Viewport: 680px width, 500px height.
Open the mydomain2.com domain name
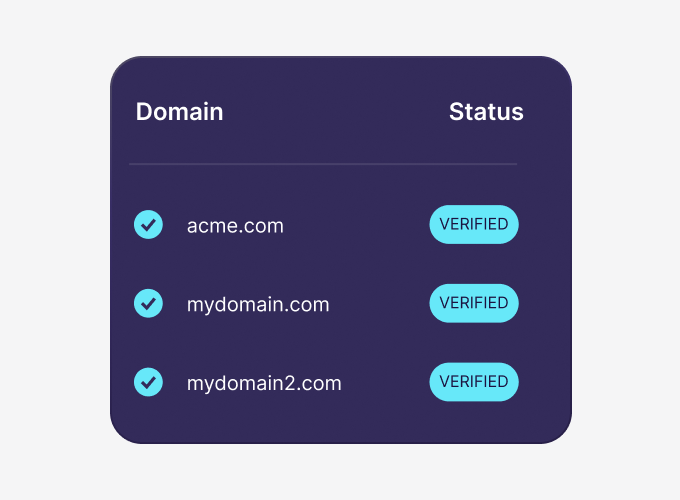[x=264, y=383]
